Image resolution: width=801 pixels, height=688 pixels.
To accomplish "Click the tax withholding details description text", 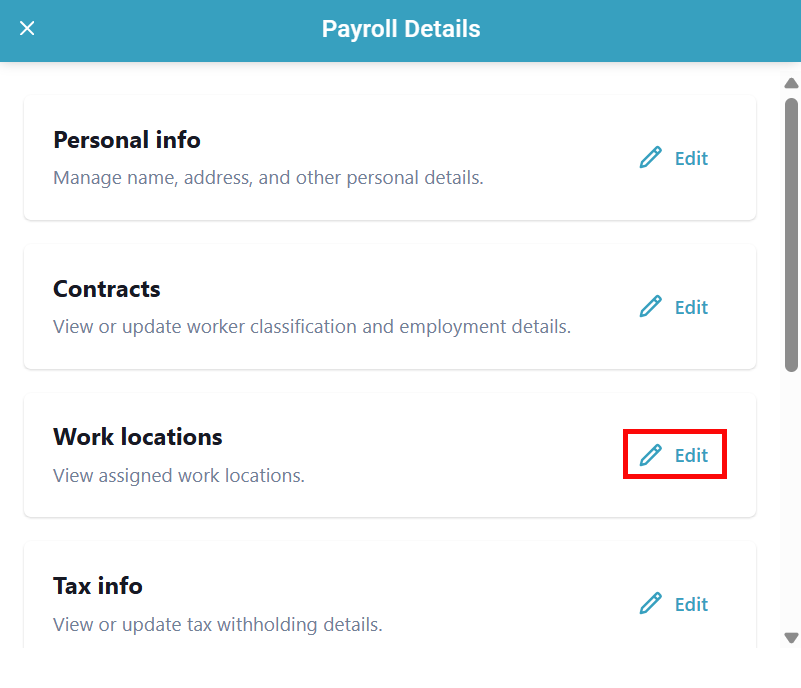I will (x=218, y=625).
